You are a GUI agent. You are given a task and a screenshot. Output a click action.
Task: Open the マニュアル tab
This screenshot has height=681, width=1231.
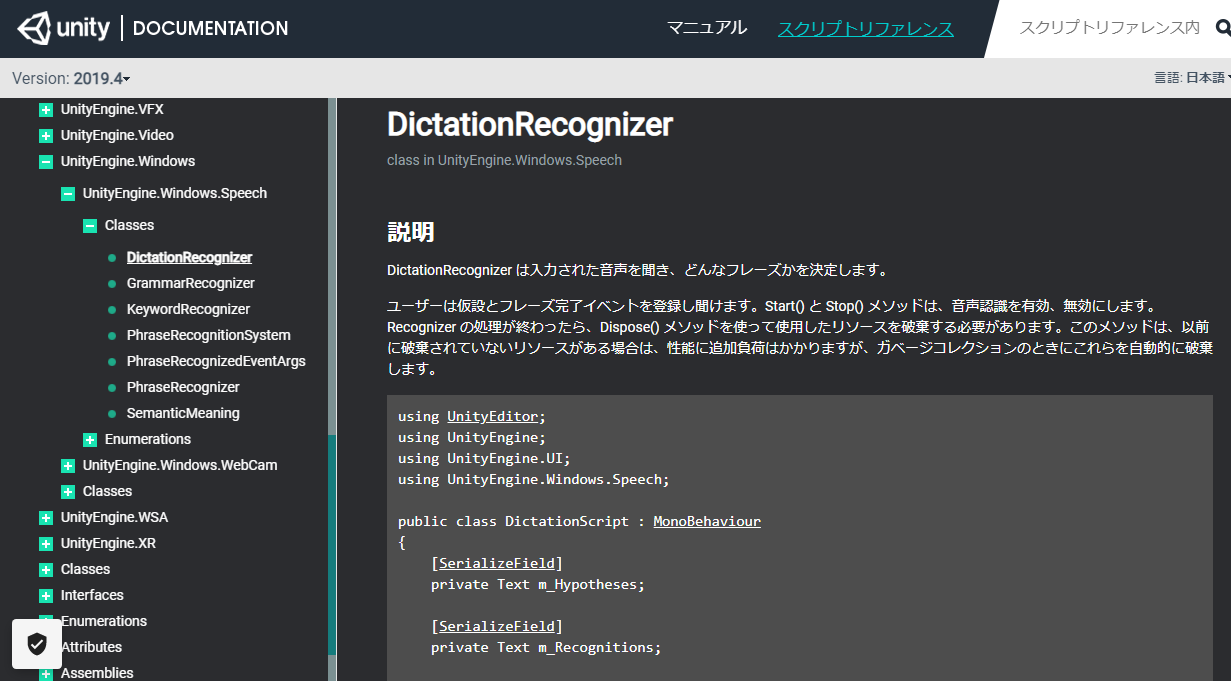[707, 28]
